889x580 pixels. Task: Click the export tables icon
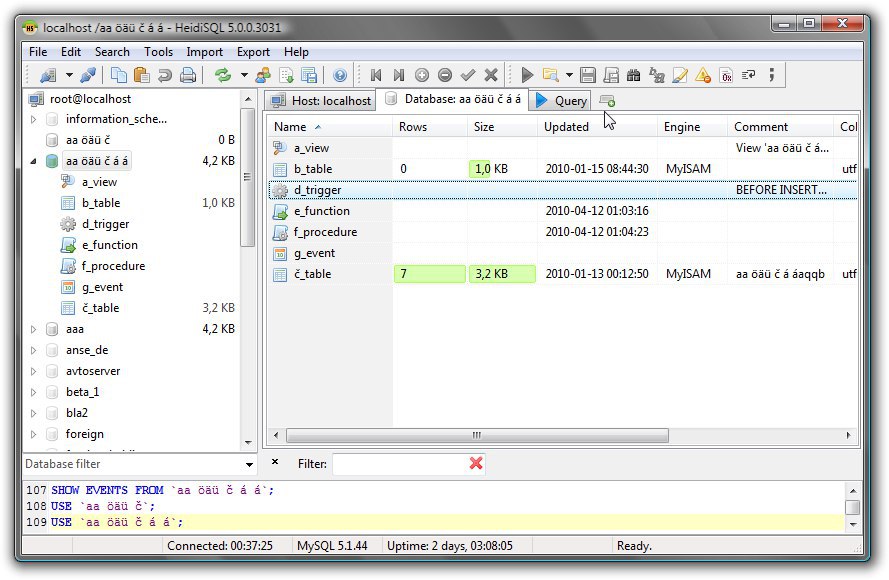pyautogui.click(x=309, y=75)
